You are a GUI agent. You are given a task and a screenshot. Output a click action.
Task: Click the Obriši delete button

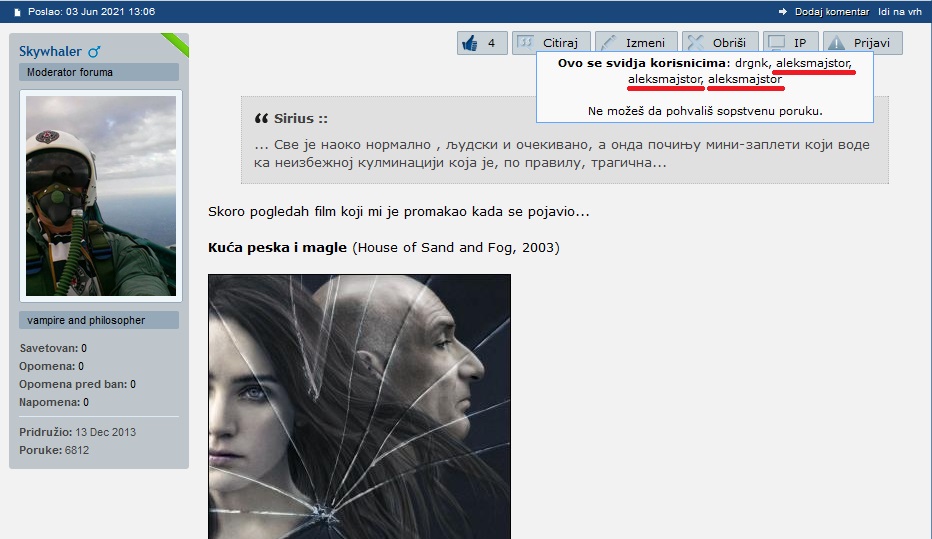click(x=720, y=43)
